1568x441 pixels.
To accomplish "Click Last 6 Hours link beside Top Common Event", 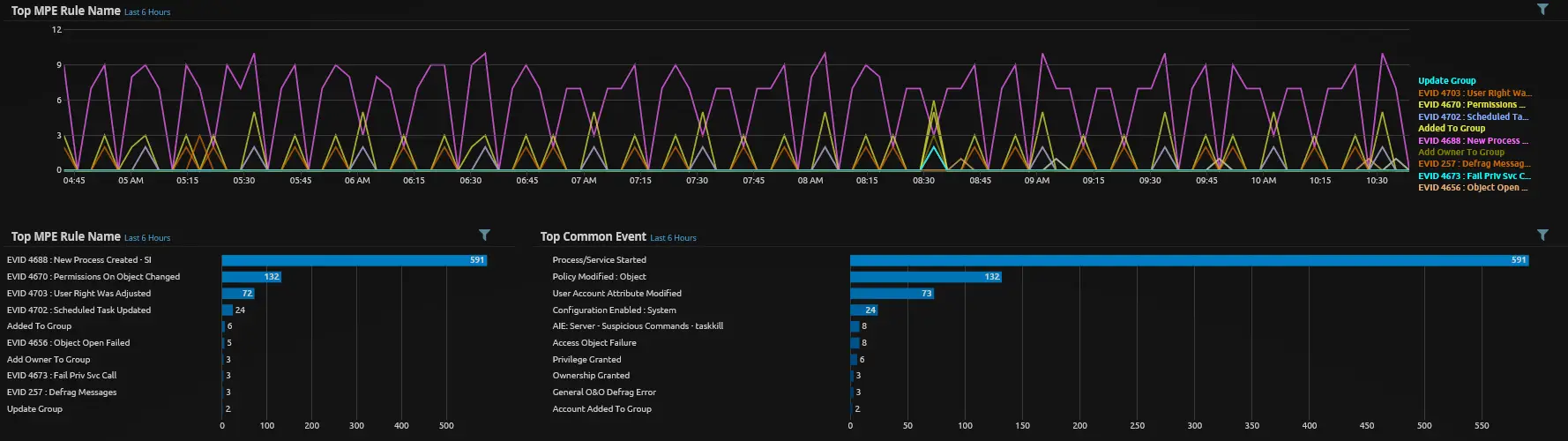I will (x=673, y=238).
